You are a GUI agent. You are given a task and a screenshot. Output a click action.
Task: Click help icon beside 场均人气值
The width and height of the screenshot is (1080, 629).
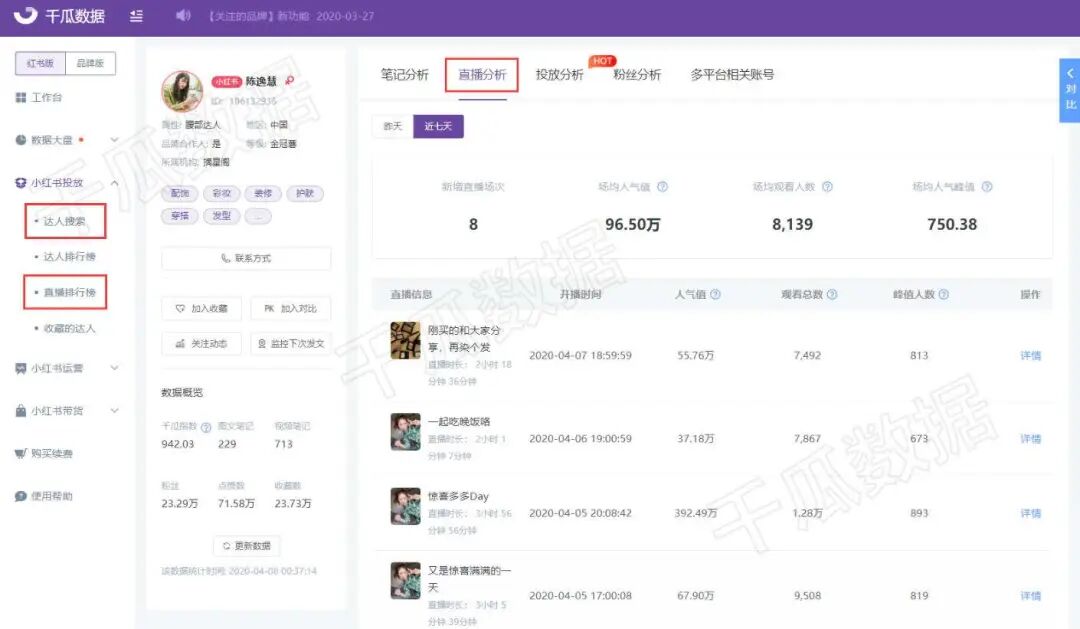pyautogui.click(x=662, y=187)
